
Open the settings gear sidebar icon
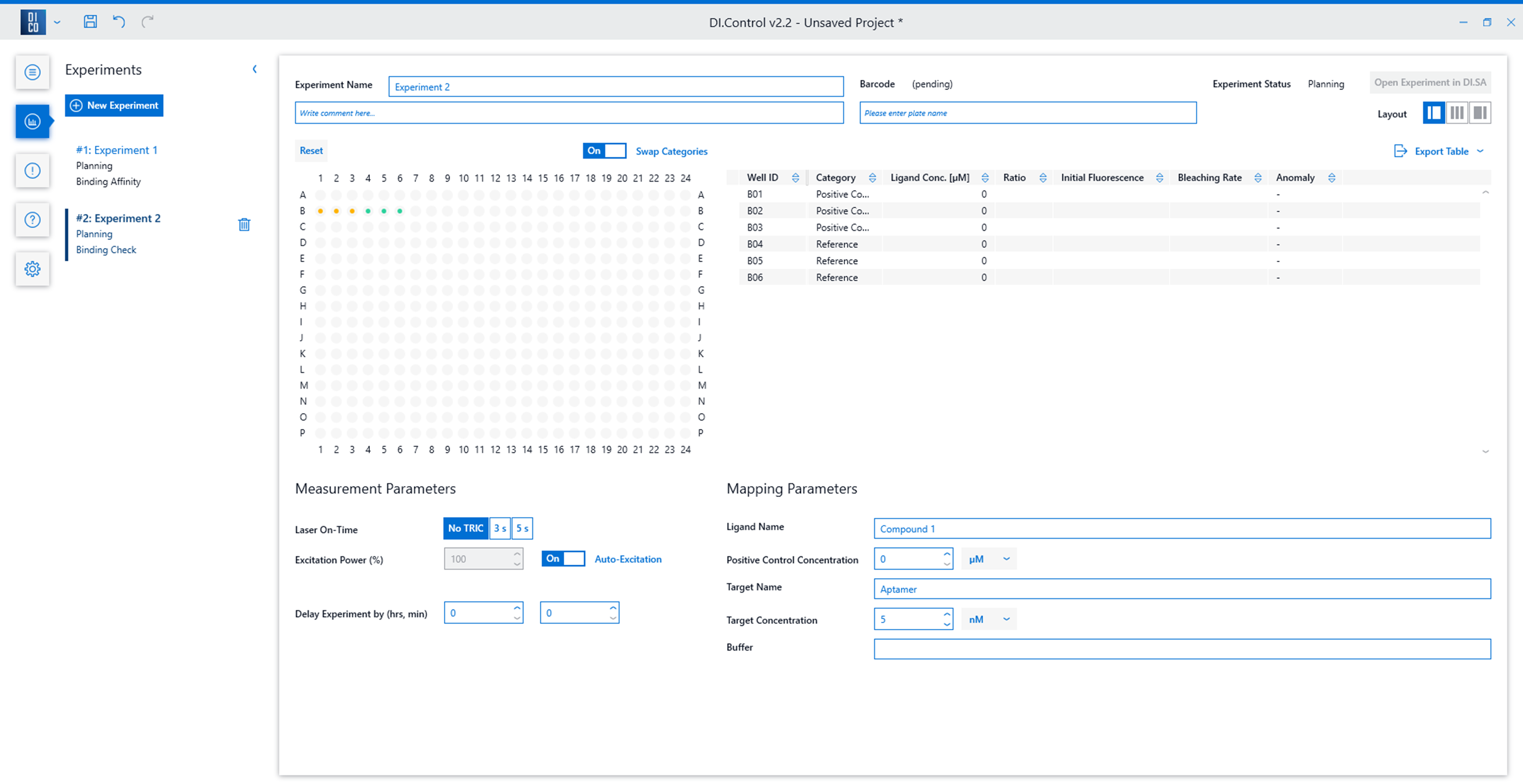33,269
